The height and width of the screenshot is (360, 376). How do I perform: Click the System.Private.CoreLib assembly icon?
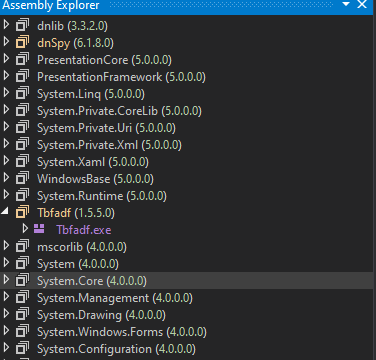pos(22,111)
